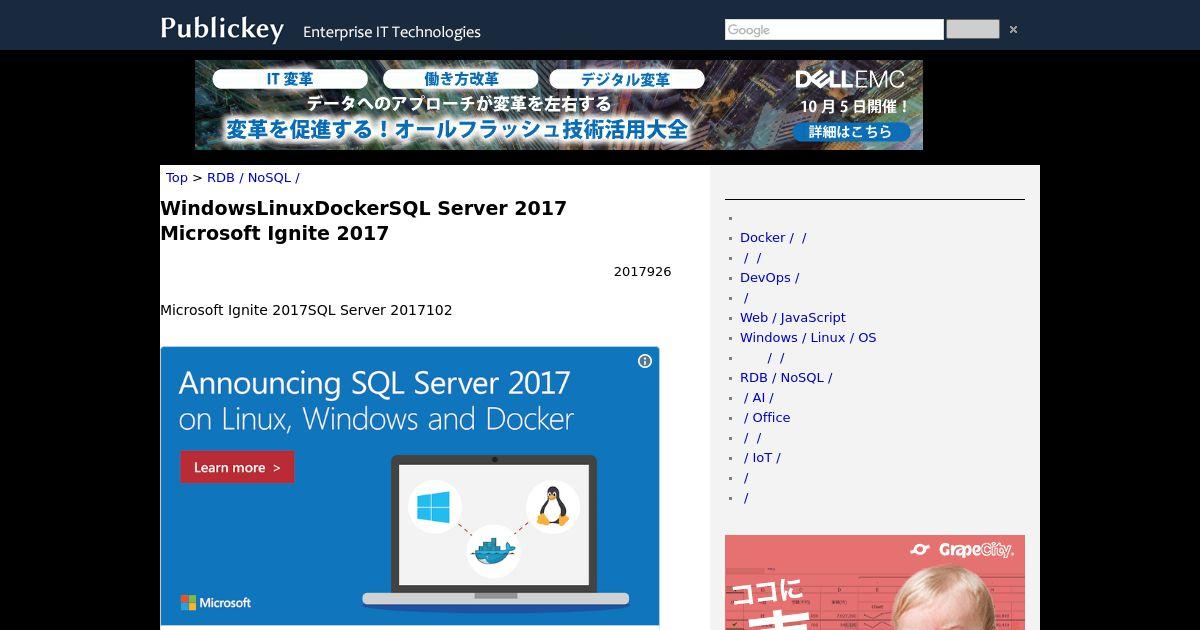1200x630 pixels.
Task: Click the Microsoft logo in the ad
Action: (x=216, y=603)
